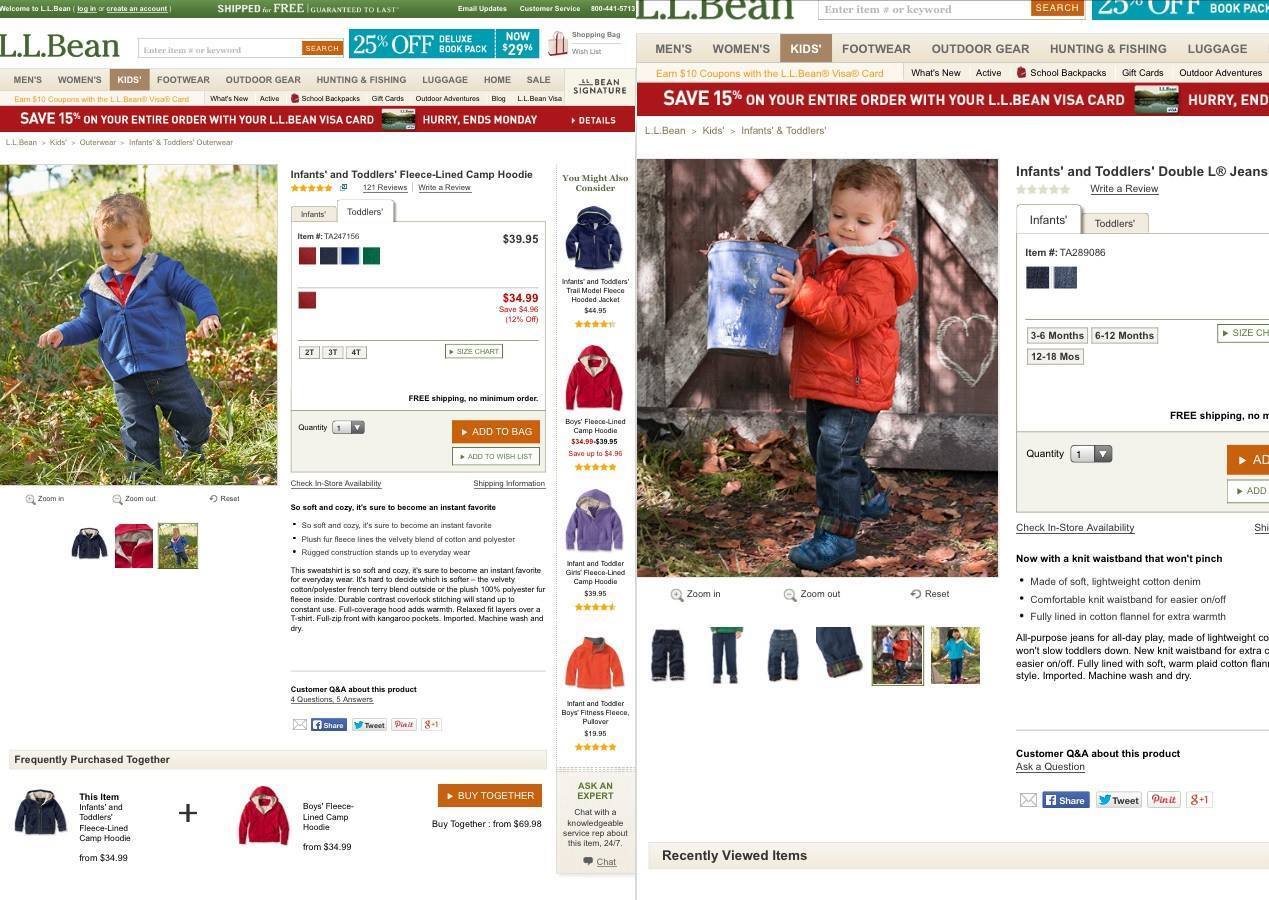Select size 2T for hoodie
The image size is (1269, 900).
pos(309,352)
